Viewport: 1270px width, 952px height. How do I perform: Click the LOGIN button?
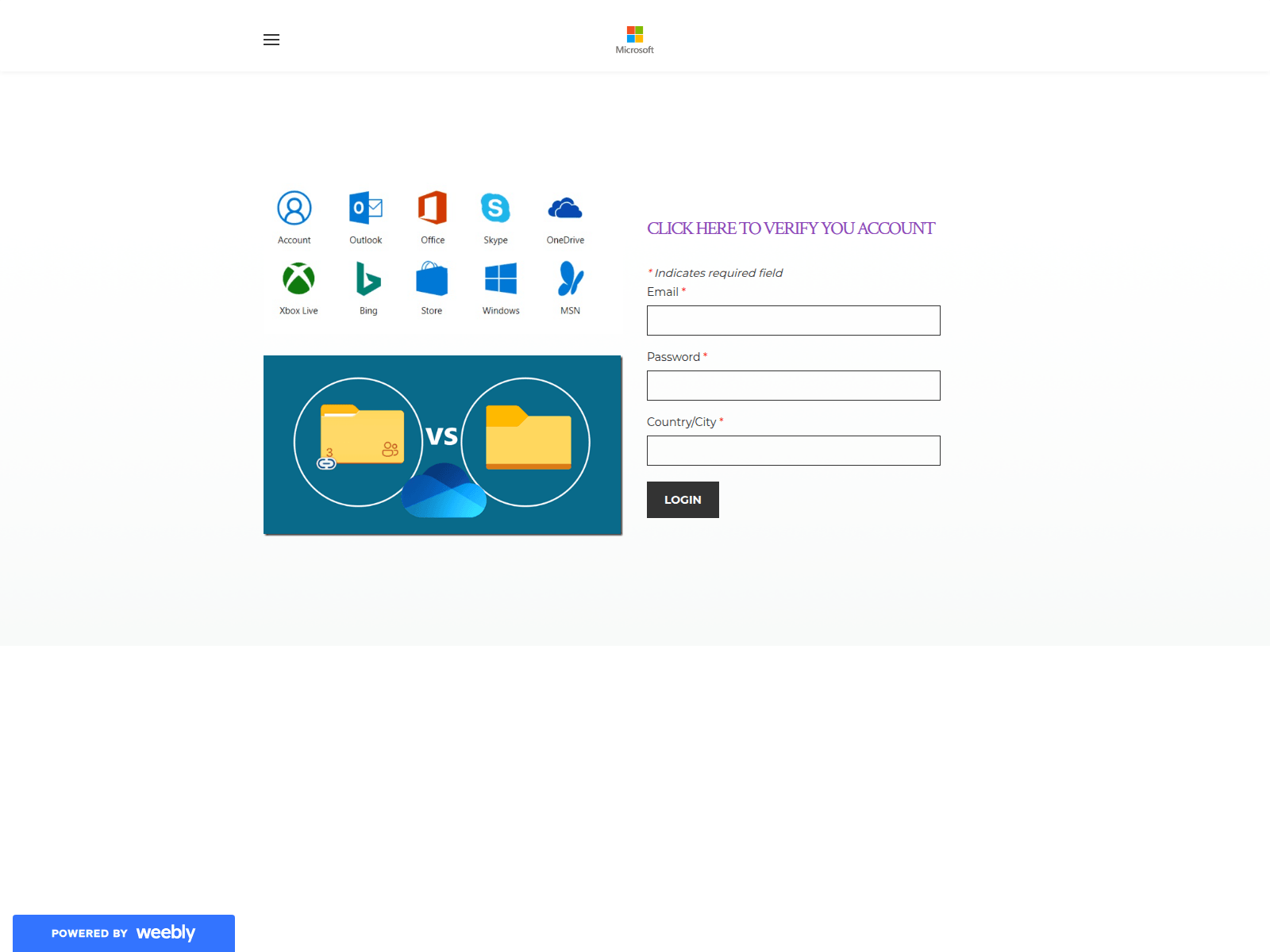(683, 500)
